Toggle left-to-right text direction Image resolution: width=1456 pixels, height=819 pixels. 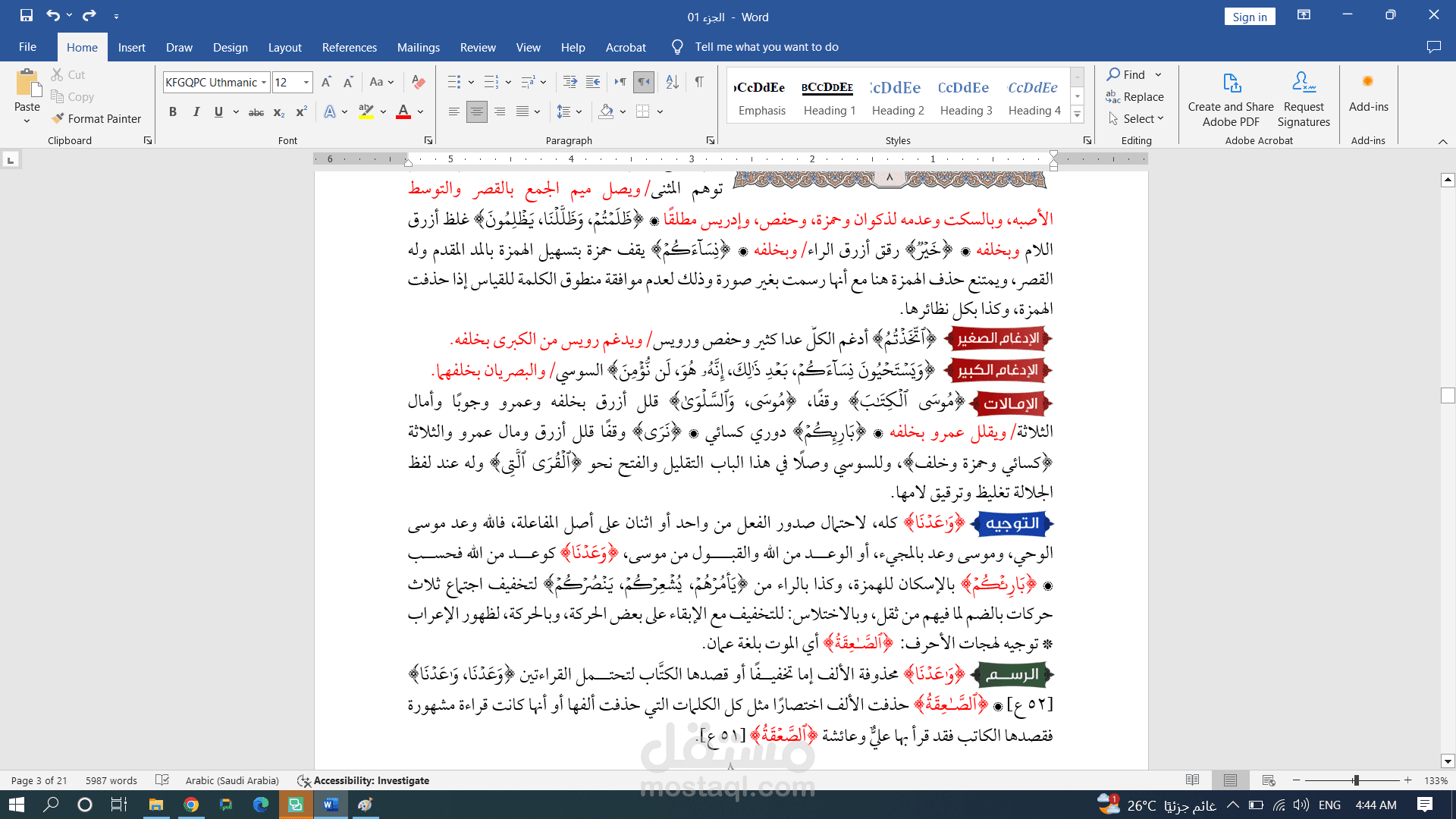coord(620,82)
